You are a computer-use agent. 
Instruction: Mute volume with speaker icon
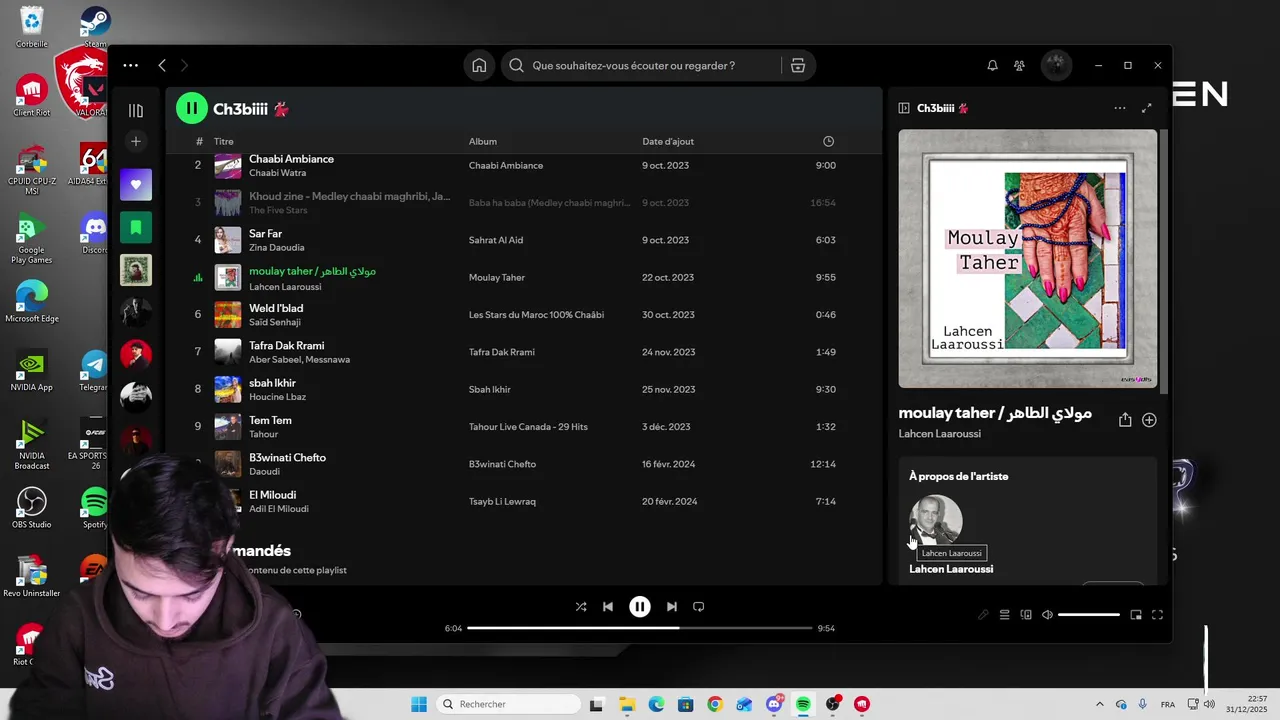pyautogui.click(x=1047, y=615)
